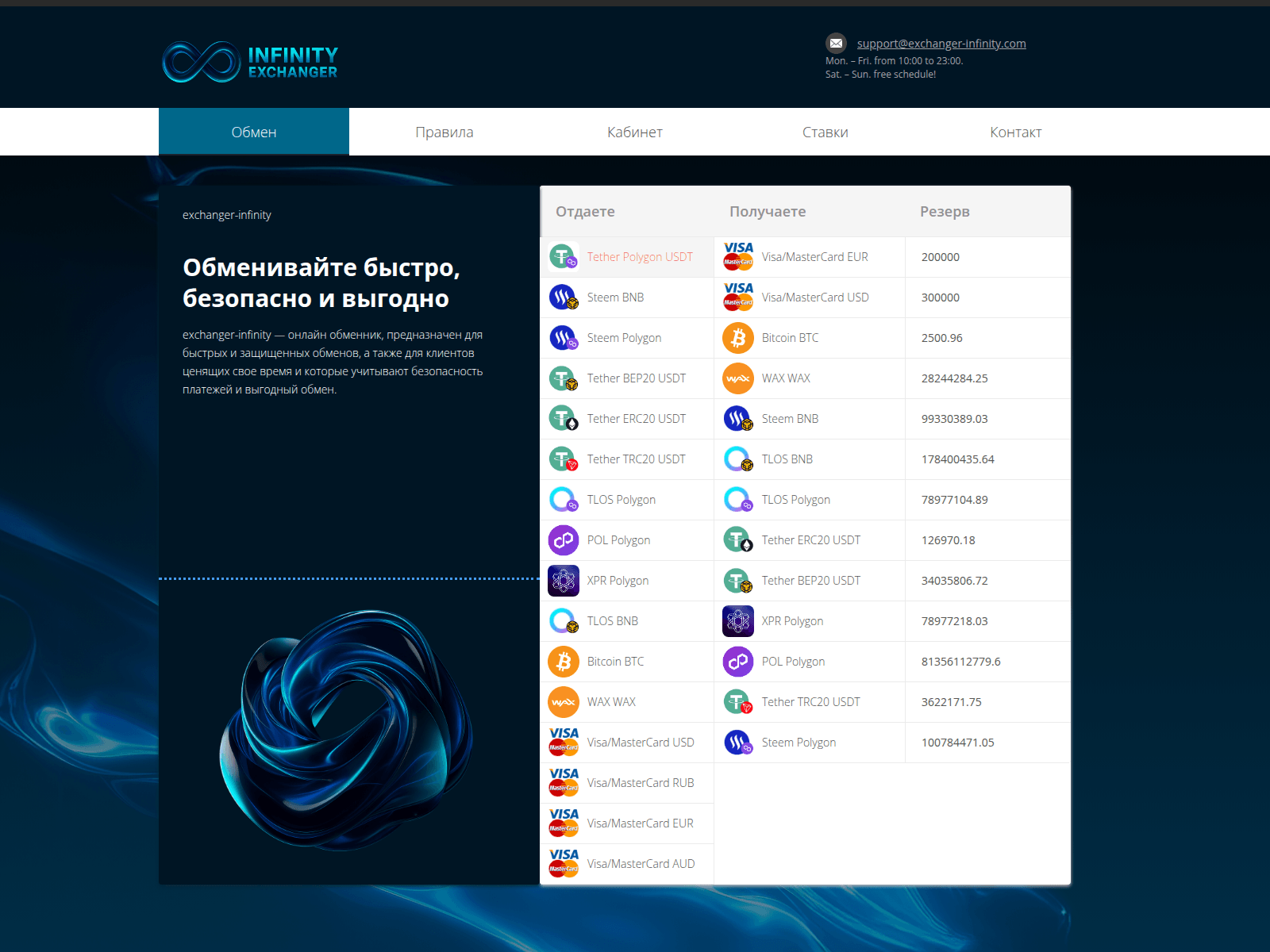Click the Steem BNB icon in Отдаете column
The image size is (1270, 952).
click(564, 297)
